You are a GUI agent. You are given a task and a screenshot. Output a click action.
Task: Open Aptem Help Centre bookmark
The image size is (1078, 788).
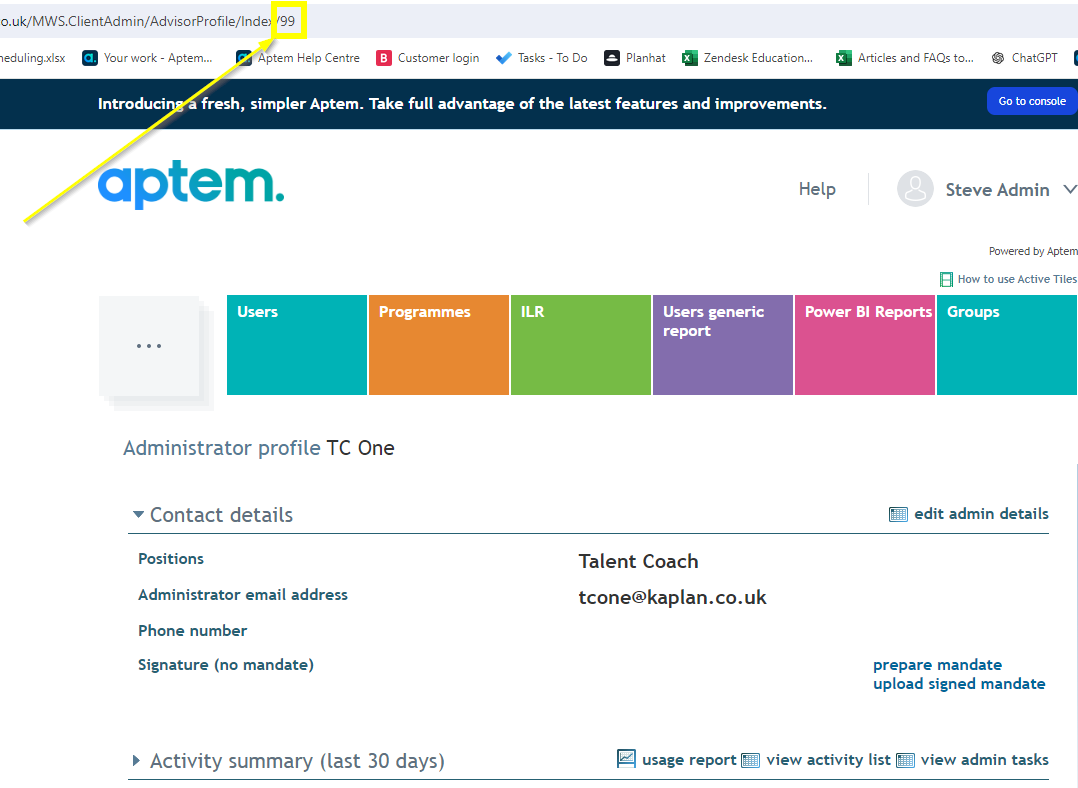point(298,58)
